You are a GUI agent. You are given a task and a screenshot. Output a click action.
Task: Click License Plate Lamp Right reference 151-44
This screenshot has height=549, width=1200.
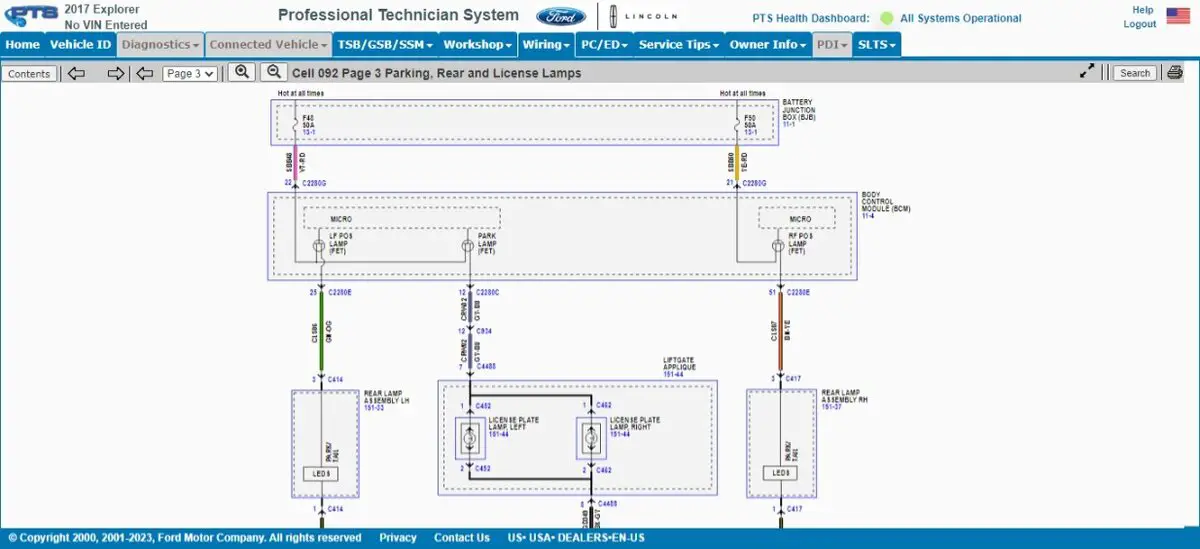tap(618, 434)
